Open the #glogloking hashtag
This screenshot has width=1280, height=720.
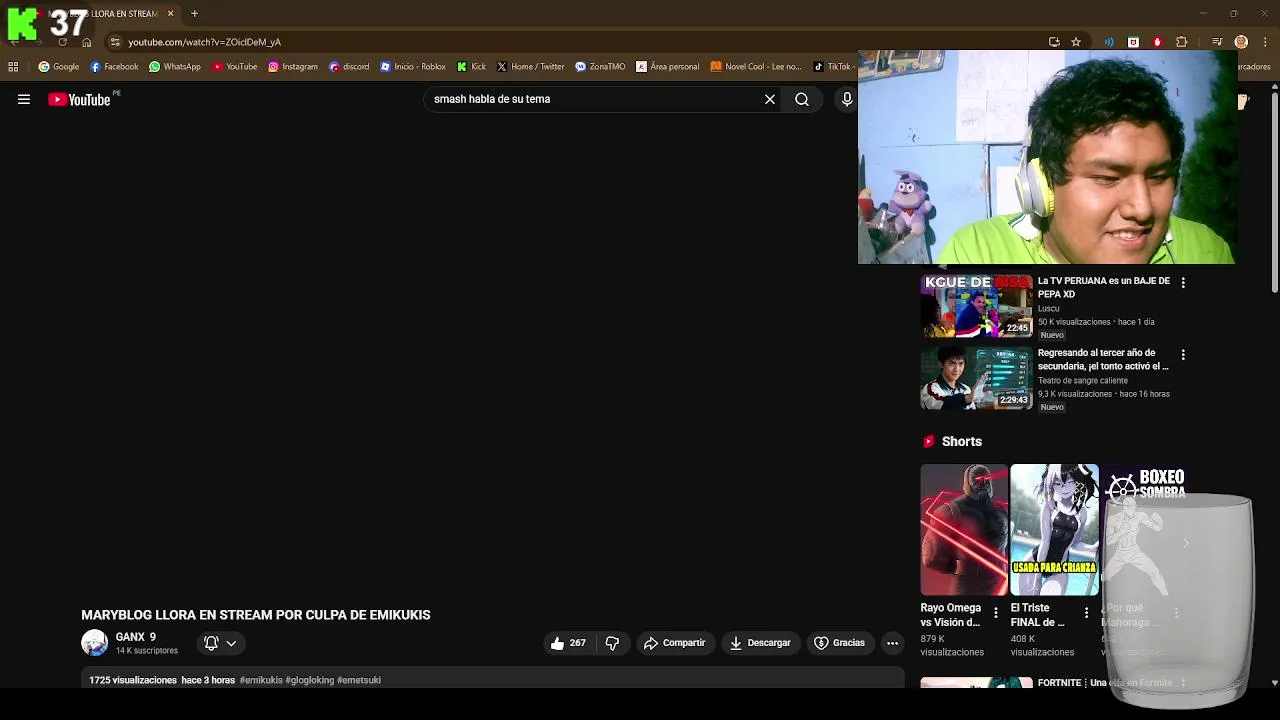coord(310,680)
